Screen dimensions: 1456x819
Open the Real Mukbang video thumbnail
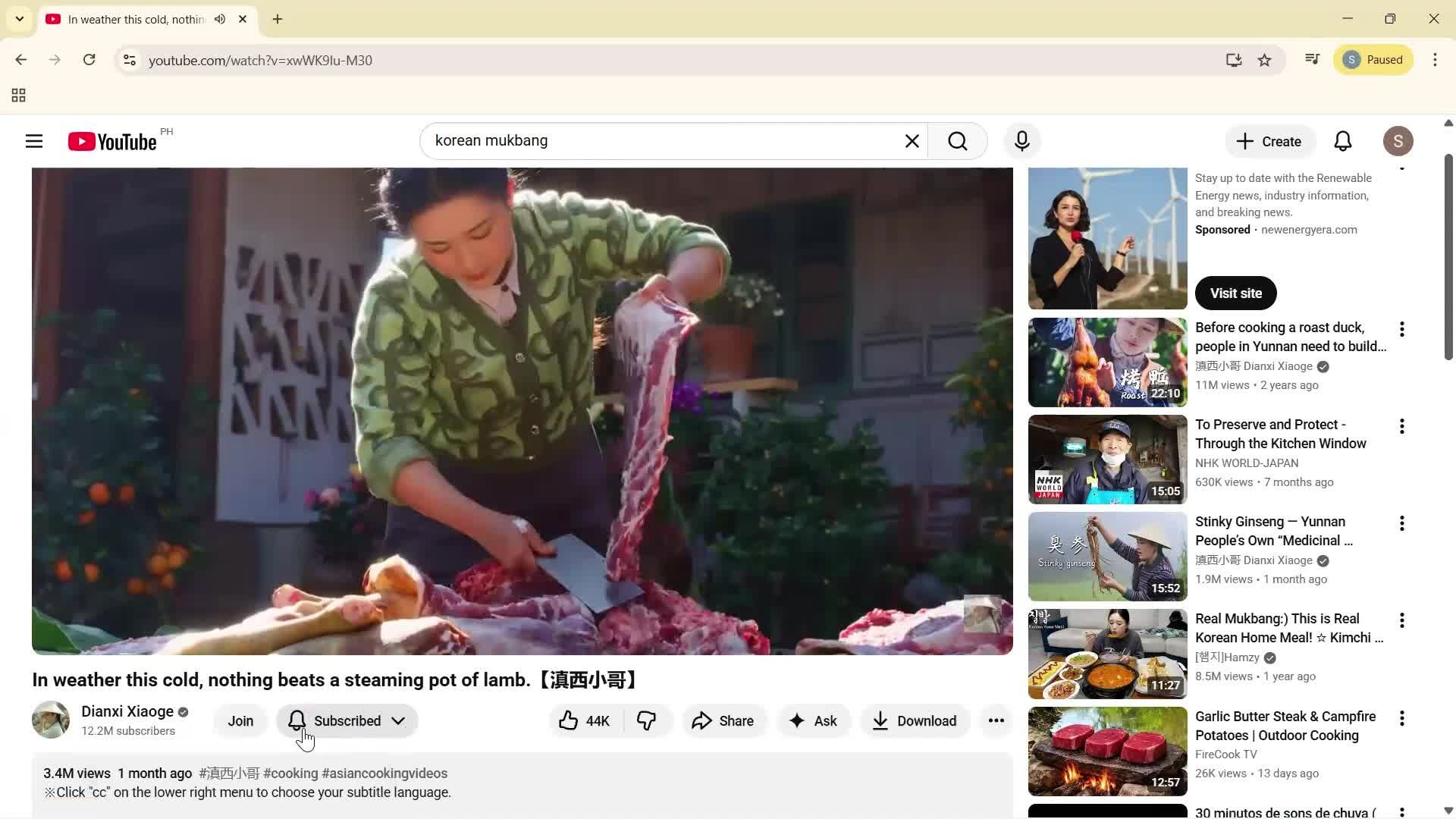pyautogui.click(x=1107, y=653)
